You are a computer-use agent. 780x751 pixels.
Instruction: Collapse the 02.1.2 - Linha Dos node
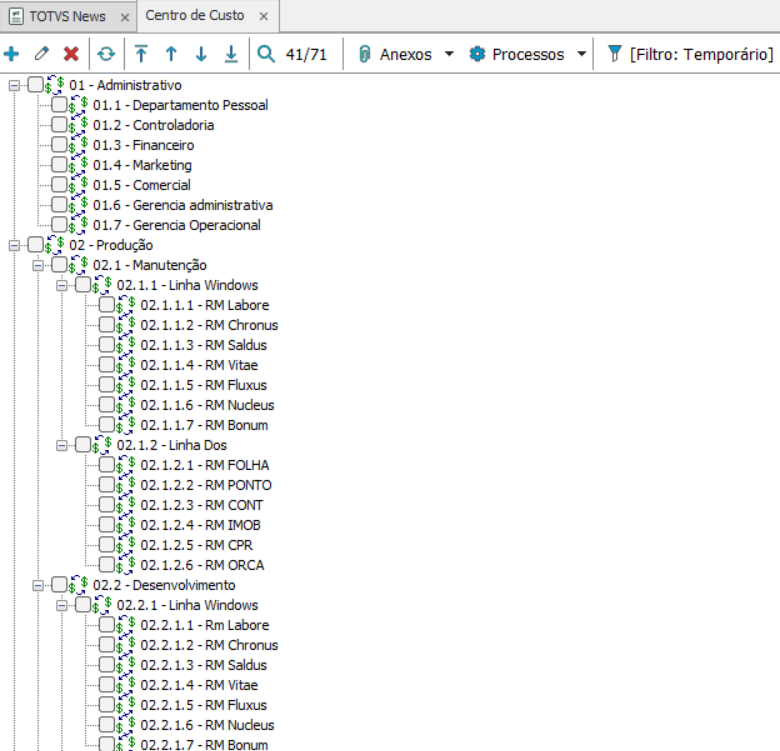click(62, 446)
